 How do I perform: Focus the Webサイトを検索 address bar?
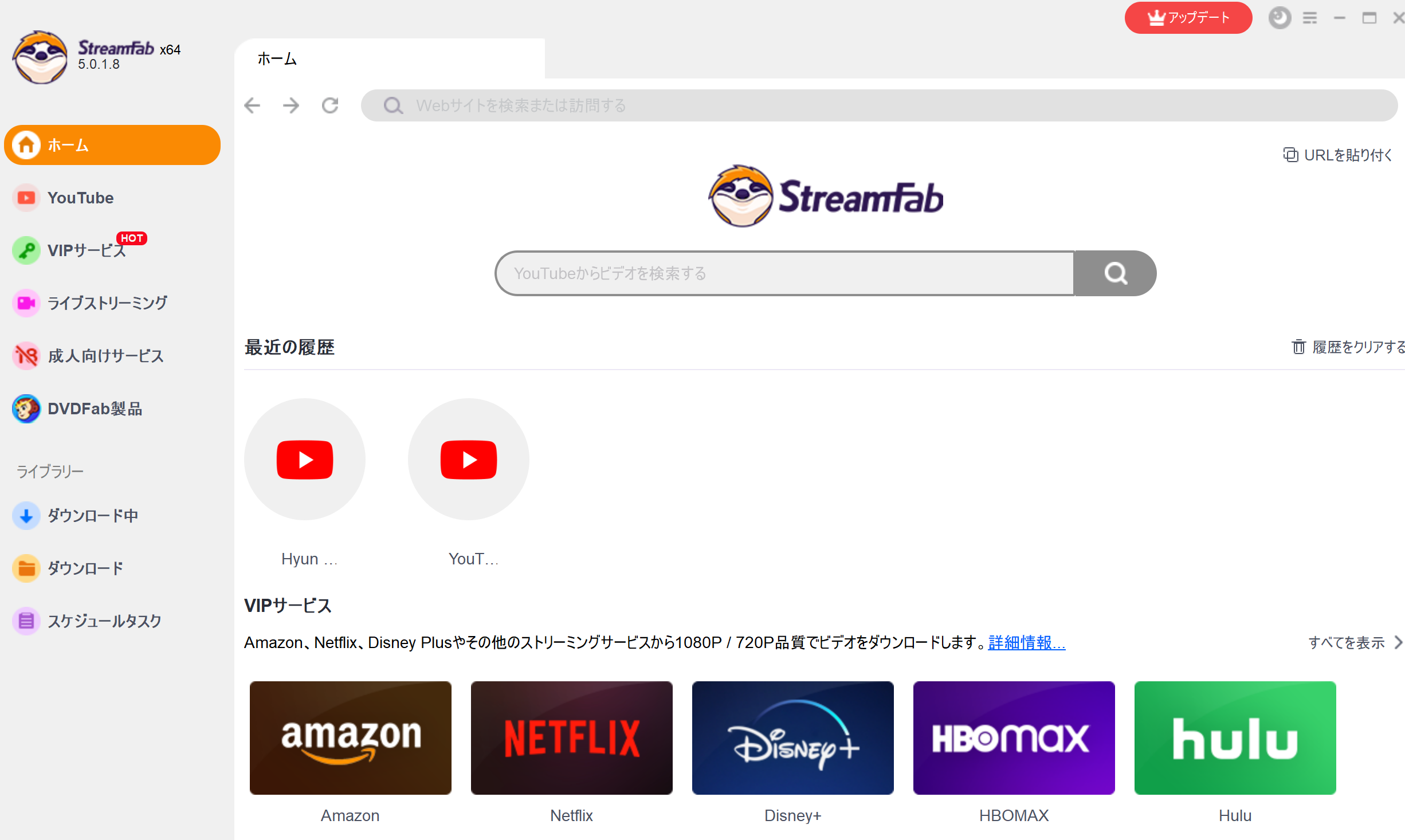(x=879, y=105)
